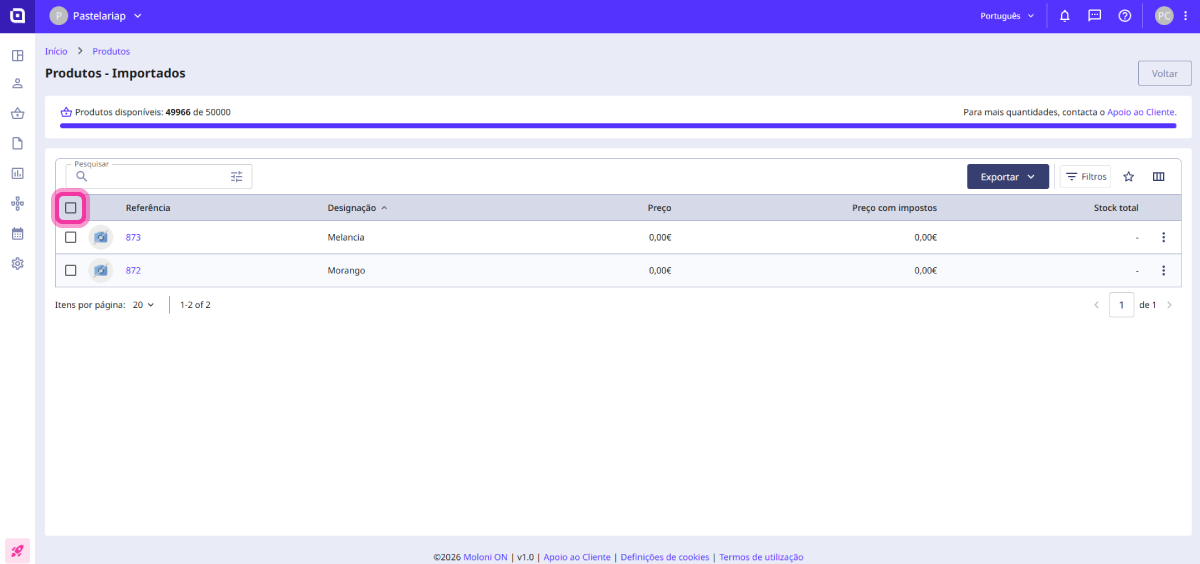Open footer Apoio ao Cliente link

point(577,557)
